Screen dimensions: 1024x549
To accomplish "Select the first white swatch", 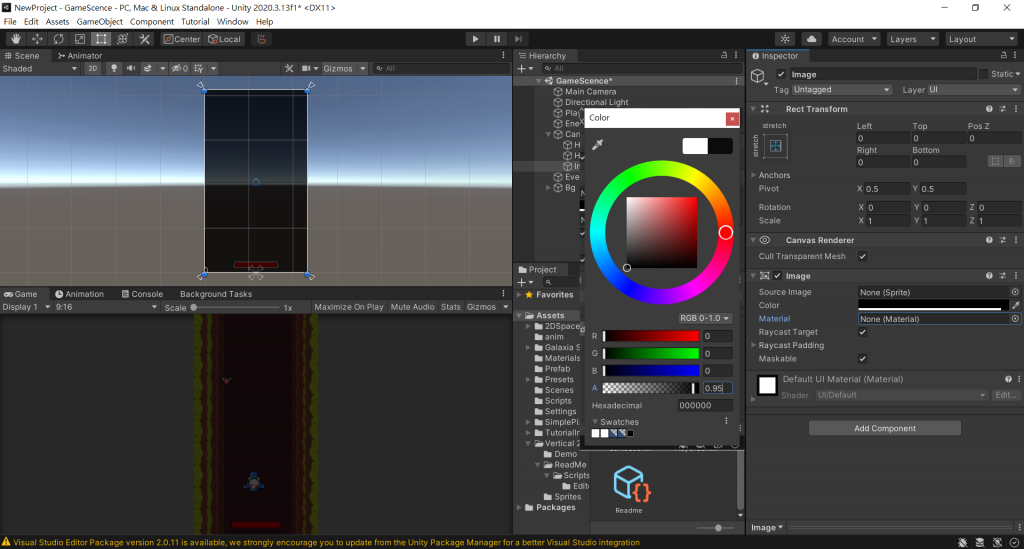I will [595, 433].
